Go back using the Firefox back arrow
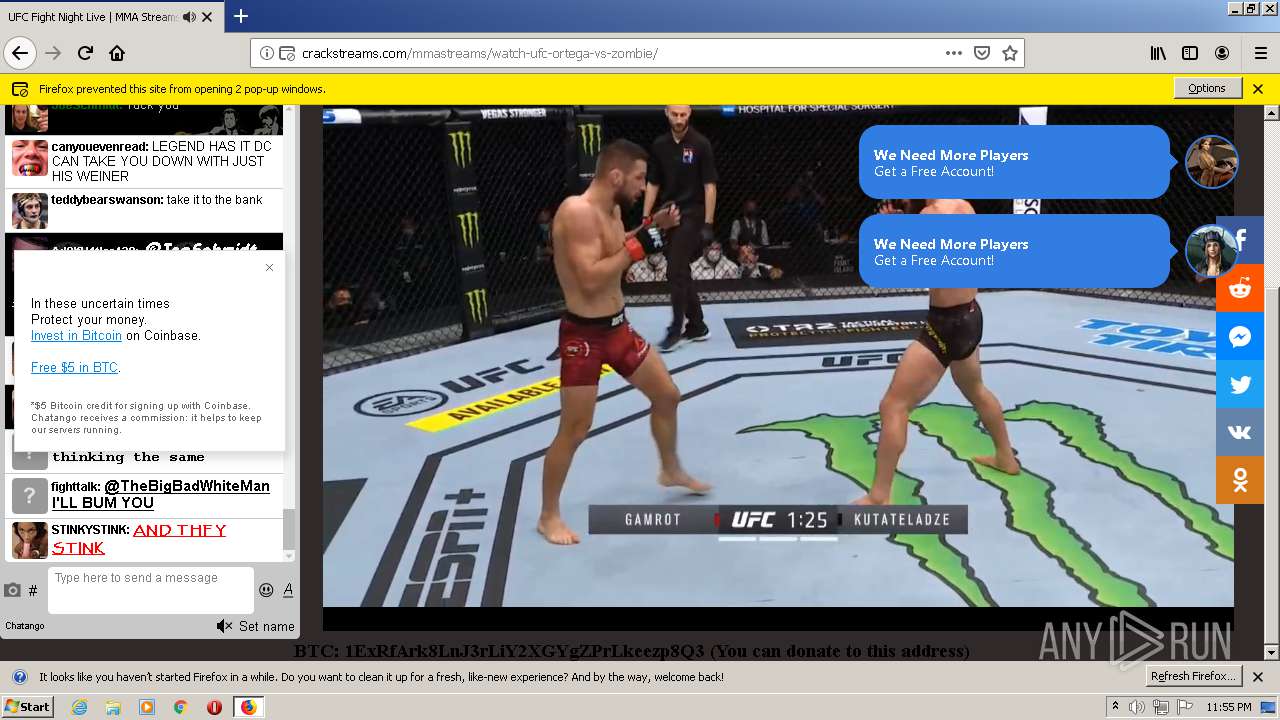Screen dimensions: 1280x720 (20, 53)
